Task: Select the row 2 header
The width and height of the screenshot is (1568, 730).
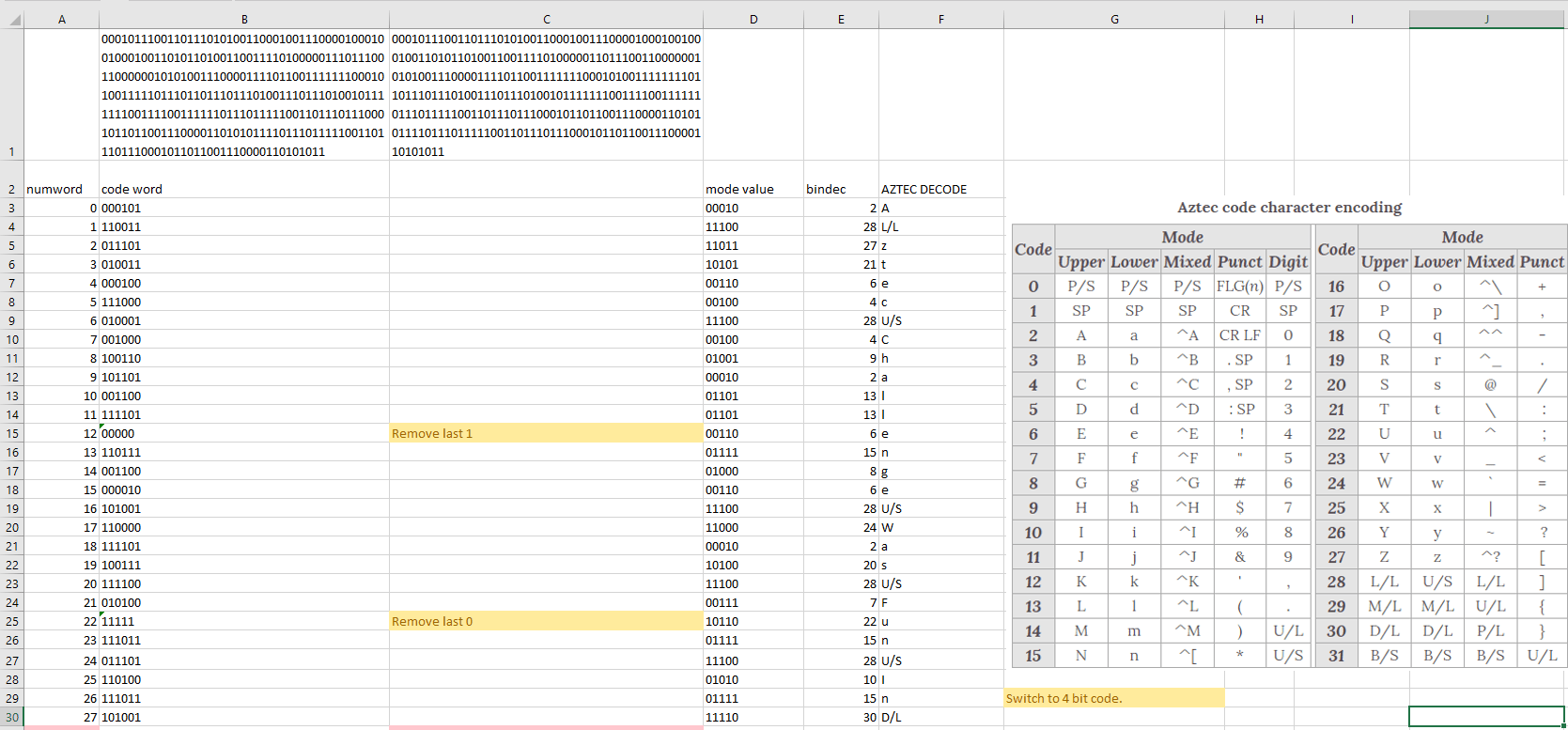Action: 11,189
